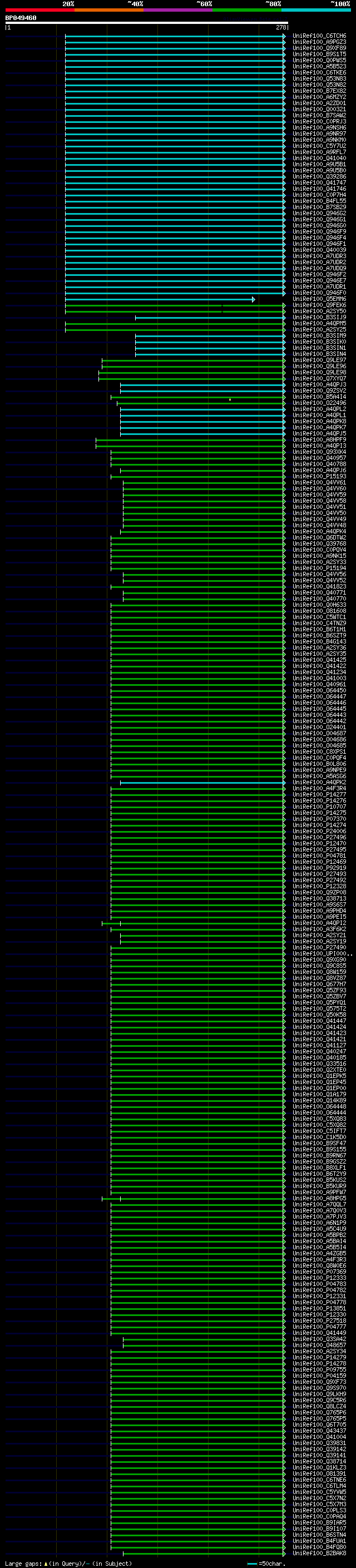Select label UniRef100_C8XPS1

click(319, 753)
